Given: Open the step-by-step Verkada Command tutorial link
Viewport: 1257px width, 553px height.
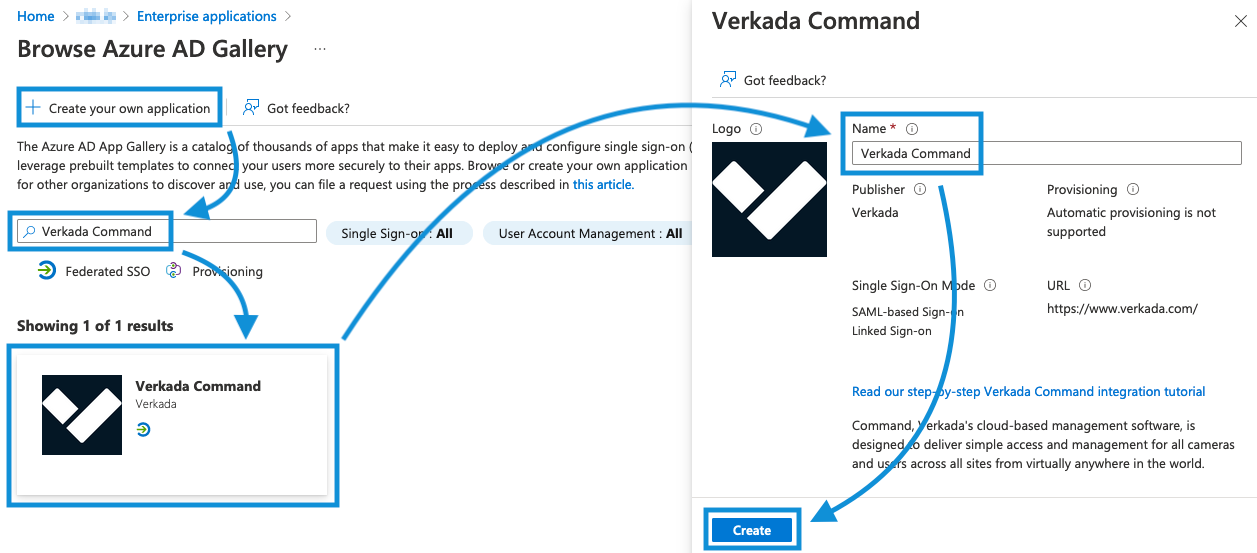Looking at the screenshot, I should (1028, 392).
